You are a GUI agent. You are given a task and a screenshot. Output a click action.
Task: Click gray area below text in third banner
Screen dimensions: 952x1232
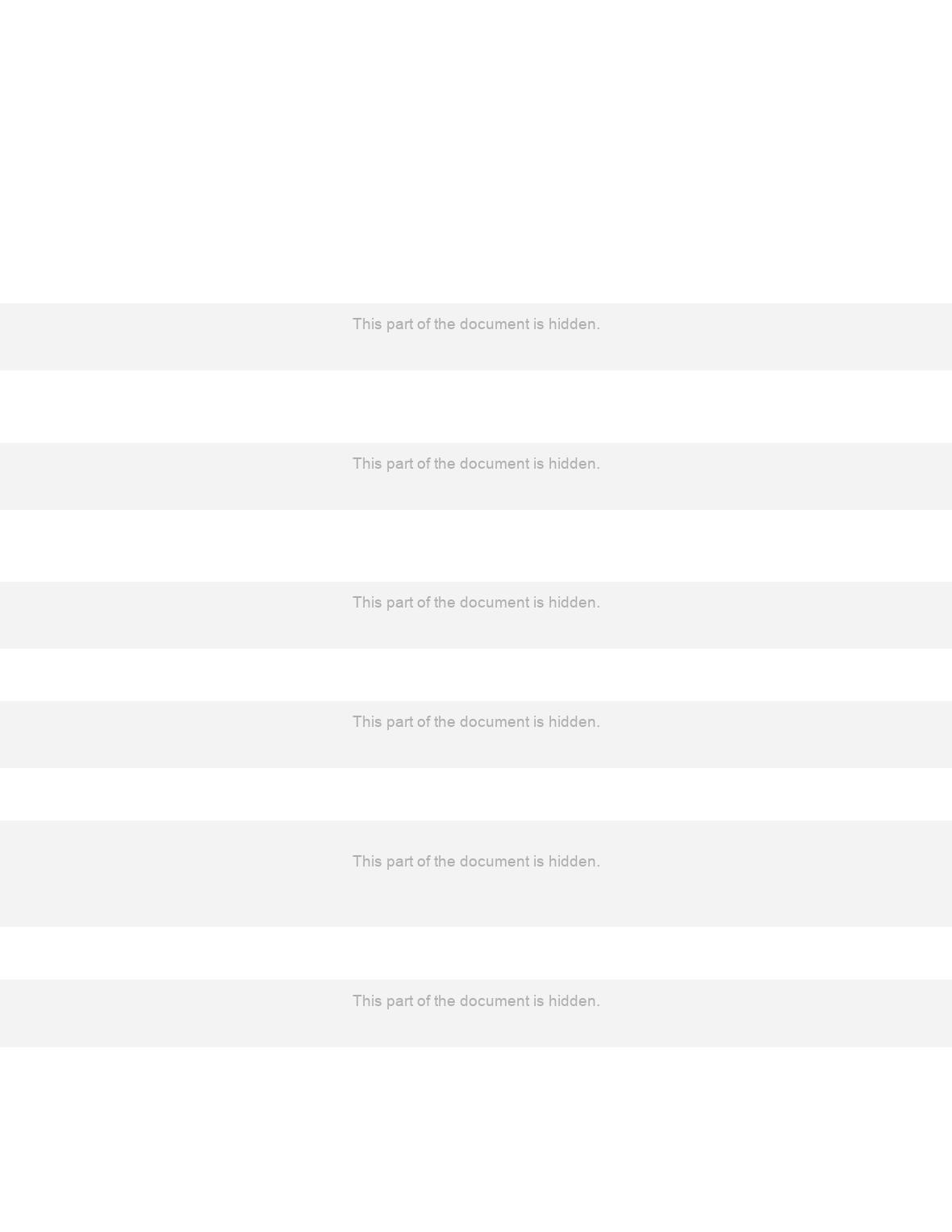click(x=476, y=630)
